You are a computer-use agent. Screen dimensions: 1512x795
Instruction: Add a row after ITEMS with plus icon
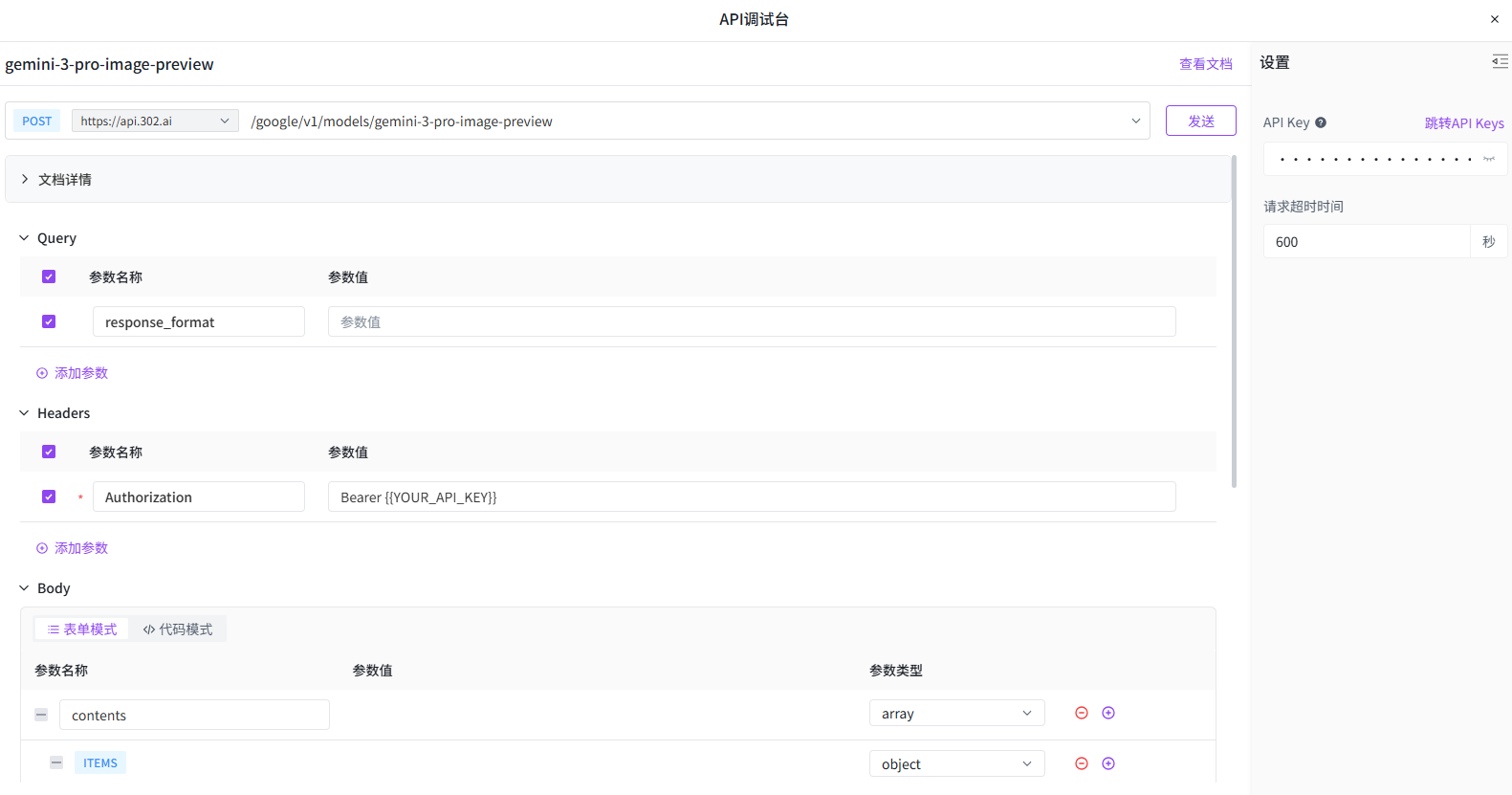coord(1108,763)
